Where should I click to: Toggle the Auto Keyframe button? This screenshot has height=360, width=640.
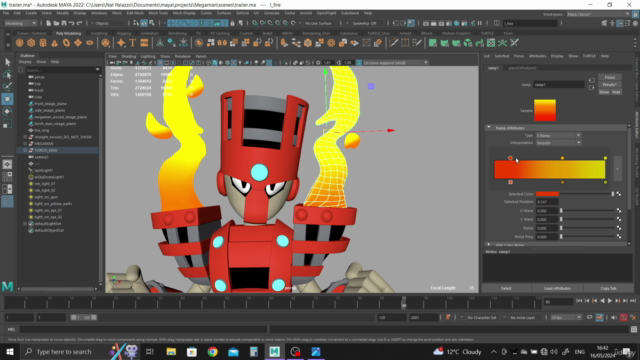[x=624, y=317]
